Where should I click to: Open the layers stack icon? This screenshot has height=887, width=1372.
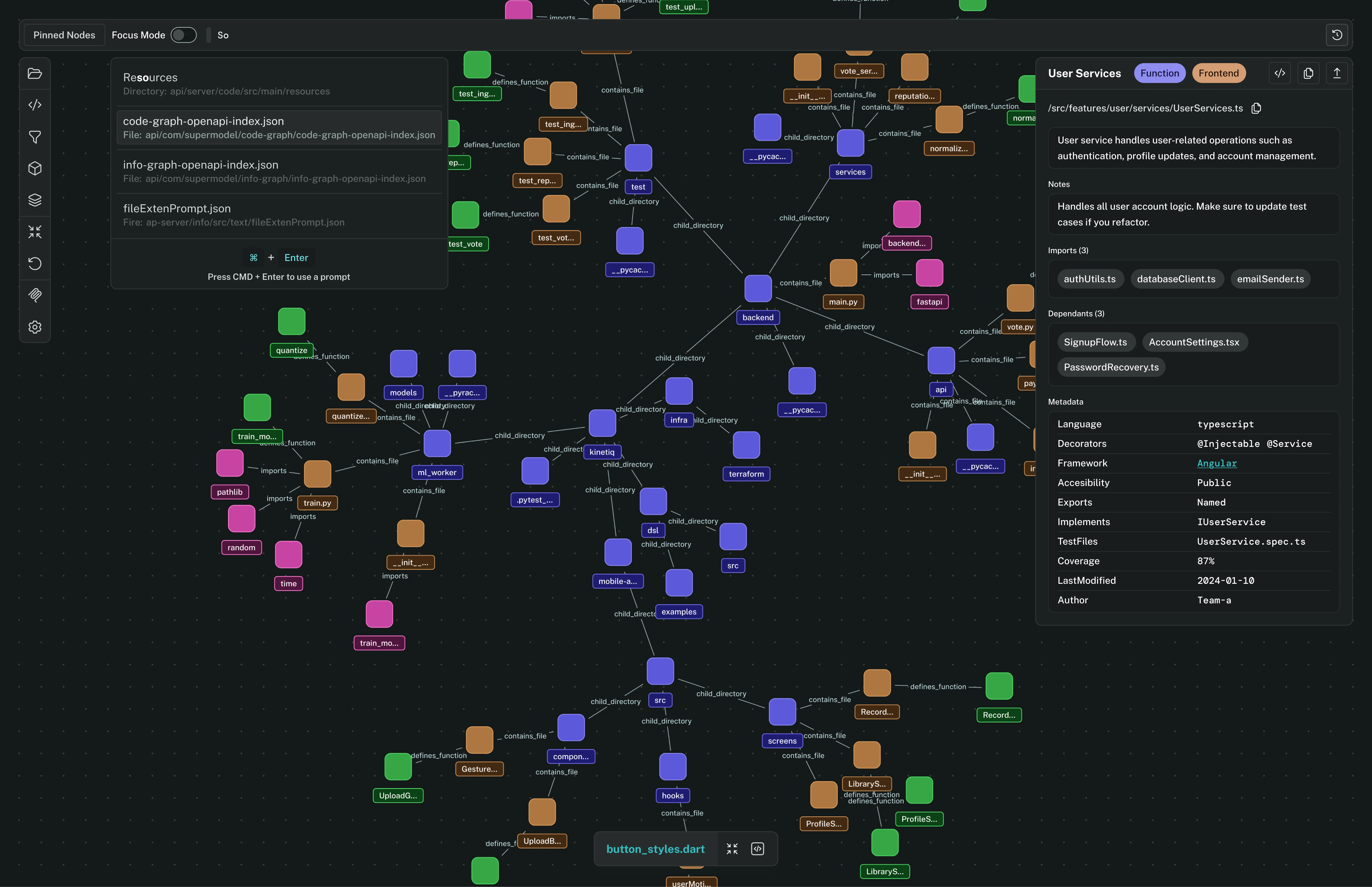click(x=35, y=200)
